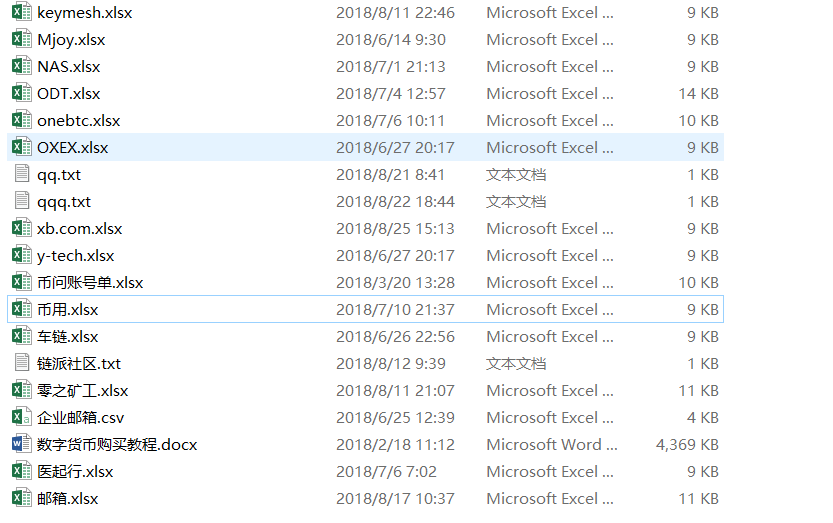
Task: Select the file name 币问账号单.xlsx
Action: point(90,282)
